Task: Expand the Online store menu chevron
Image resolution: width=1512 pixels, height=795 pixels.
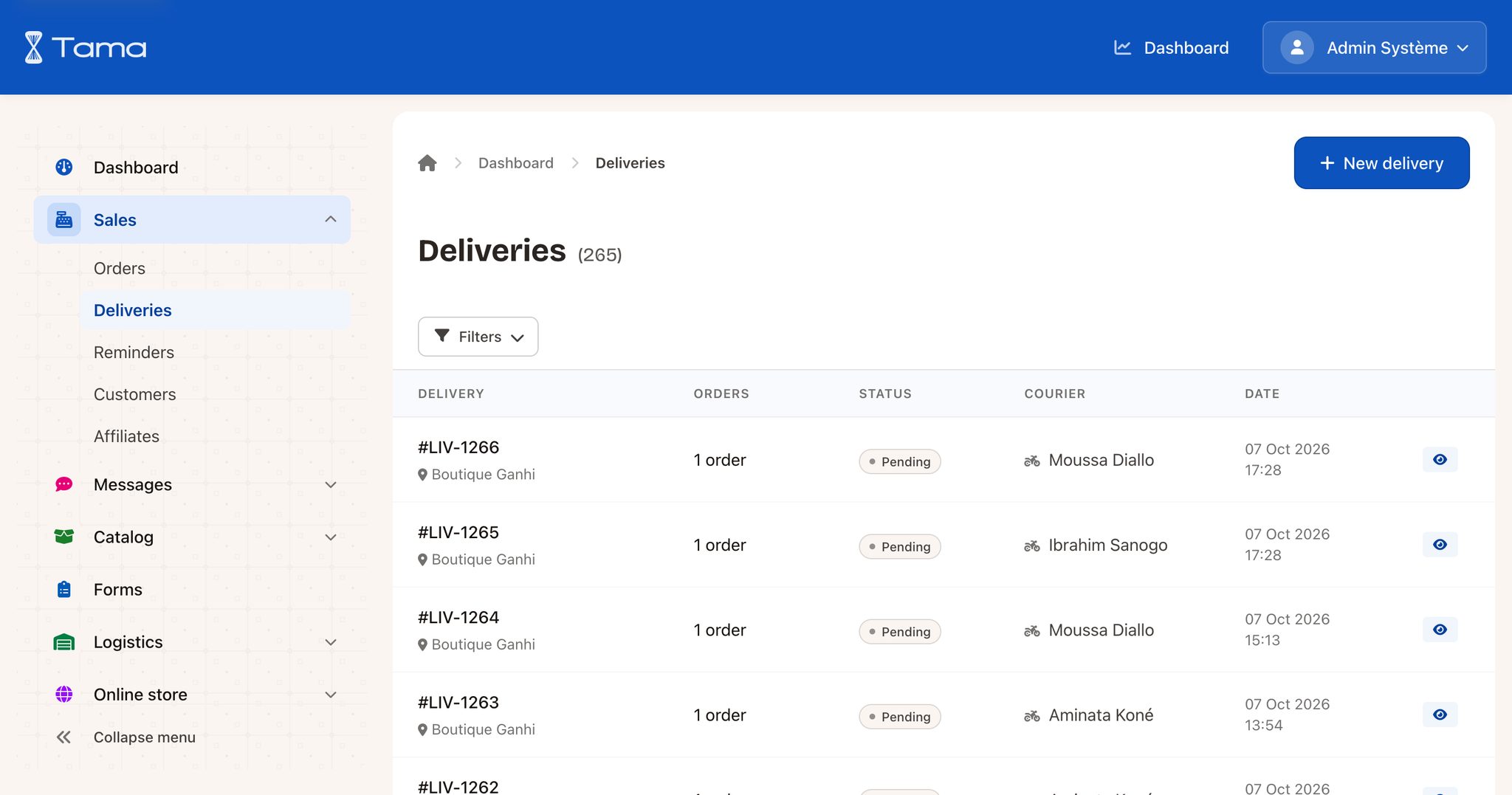Action: tap(331, 695)
